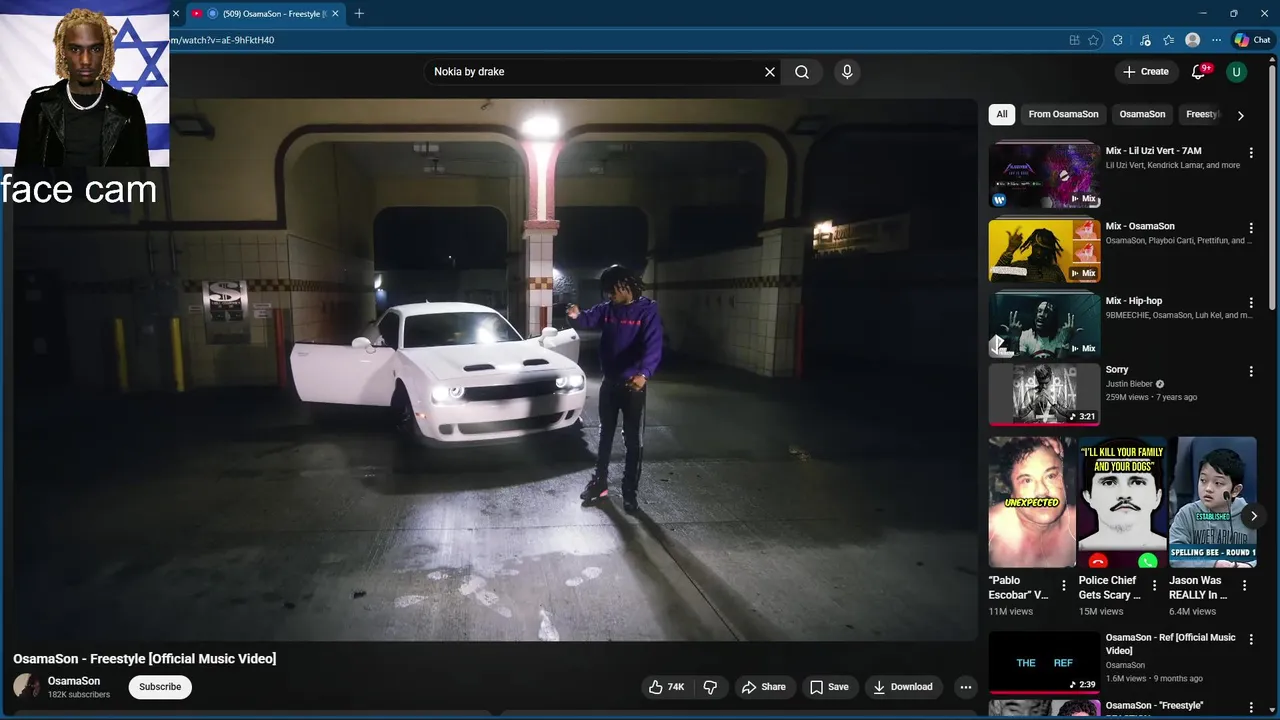Click the video title 'OsamaSon - Freestyle [Official Music Video]'
1280x720 pixels.
point(145,658)
